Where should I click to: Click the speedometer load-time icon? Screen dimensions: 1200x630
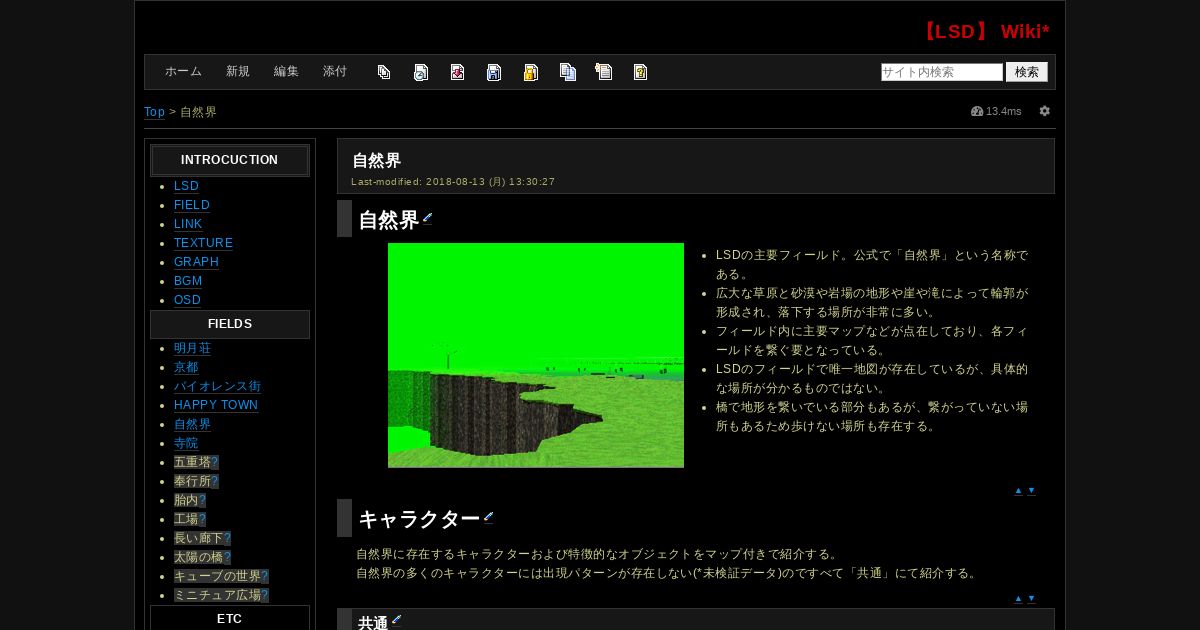point(976,111)
